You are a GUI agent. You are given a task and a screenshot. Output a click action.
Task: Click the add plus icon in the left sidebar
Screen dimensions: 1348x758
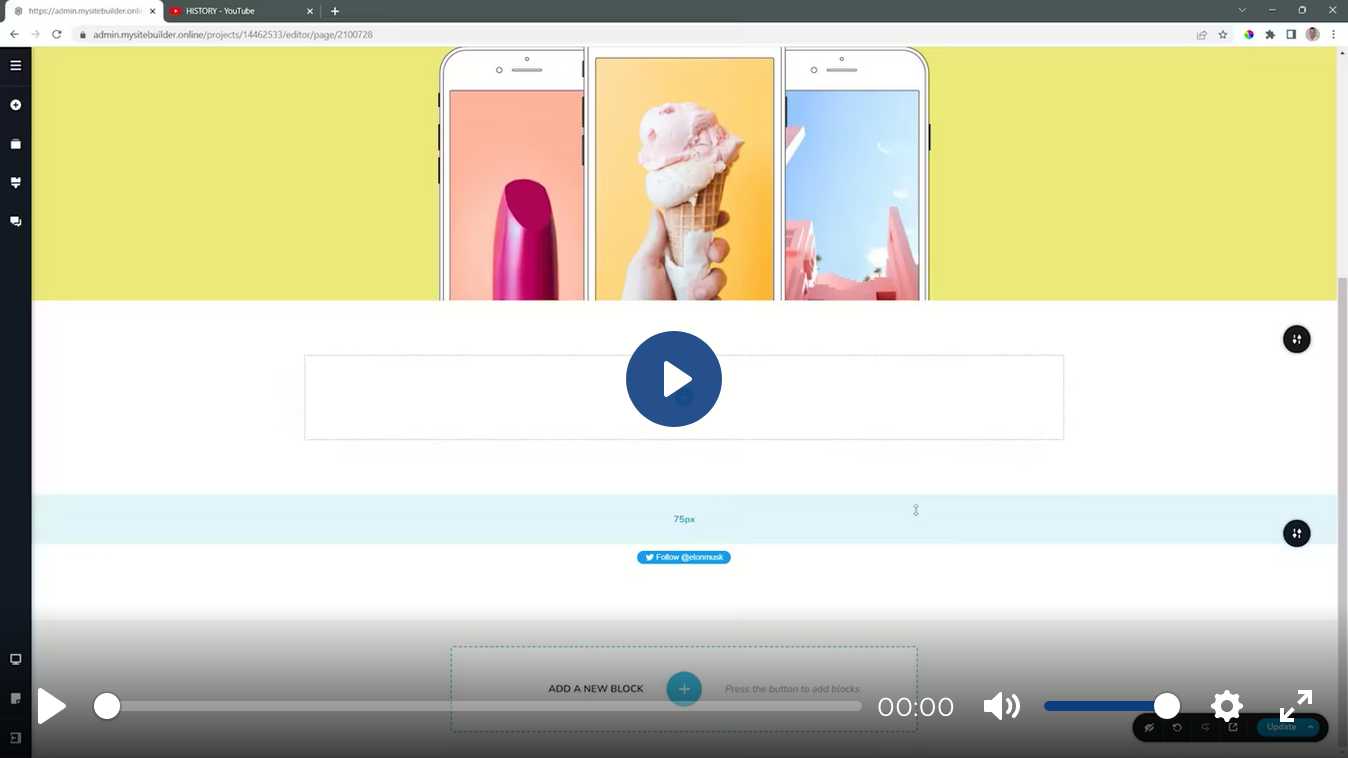(x=16, y=105)
